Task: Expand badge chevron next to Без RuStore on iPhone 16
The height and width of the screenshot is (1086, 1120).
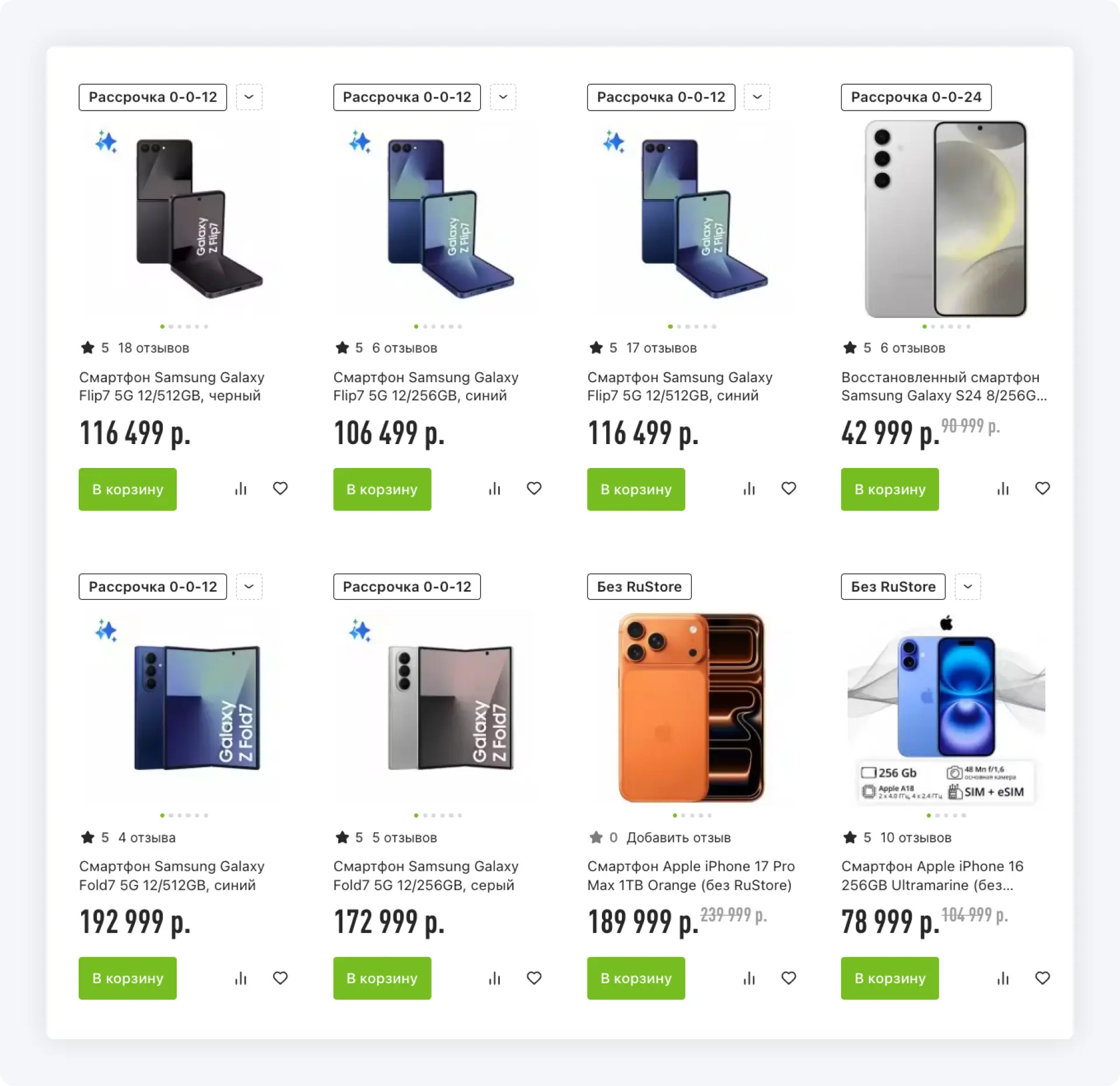Action: point(968,586)
